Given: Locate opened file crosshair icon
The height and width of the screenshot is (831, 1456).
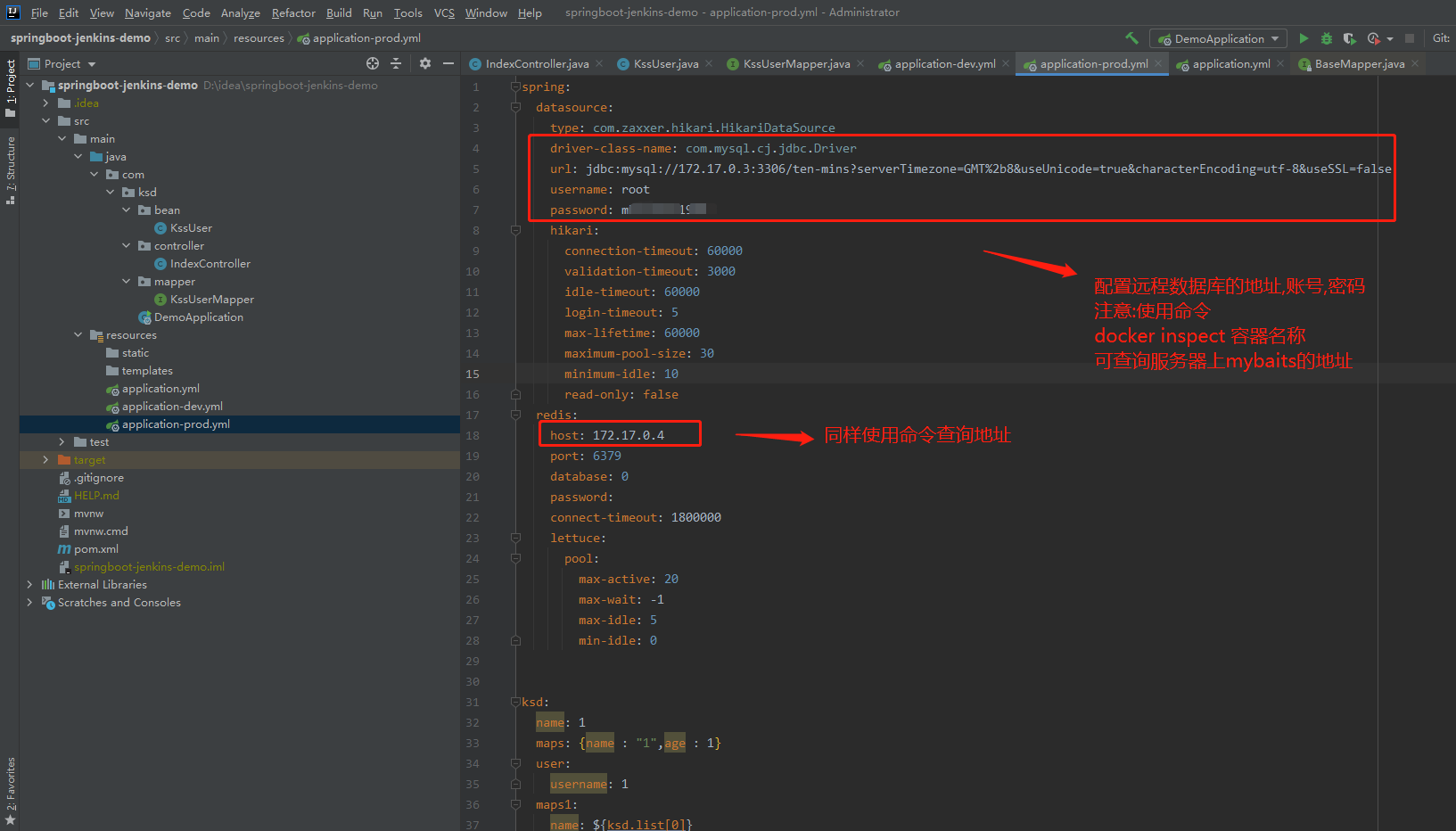Looking at the screenshot, I should (x=373, y=63).
